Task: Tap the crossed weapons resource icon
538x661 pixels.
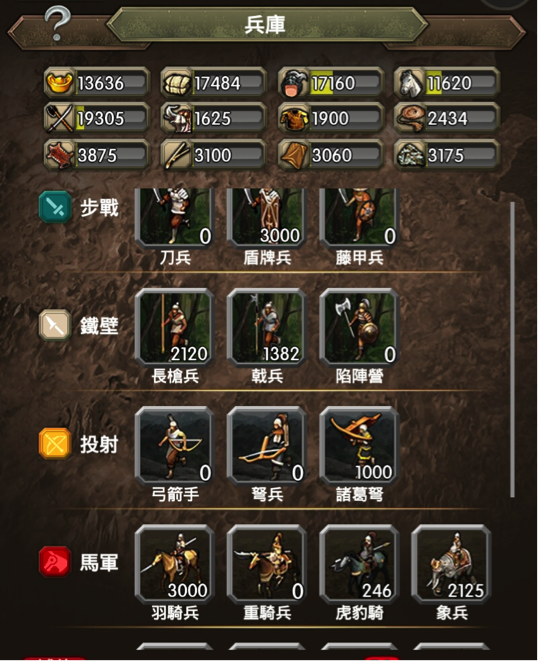Action: 60,118
